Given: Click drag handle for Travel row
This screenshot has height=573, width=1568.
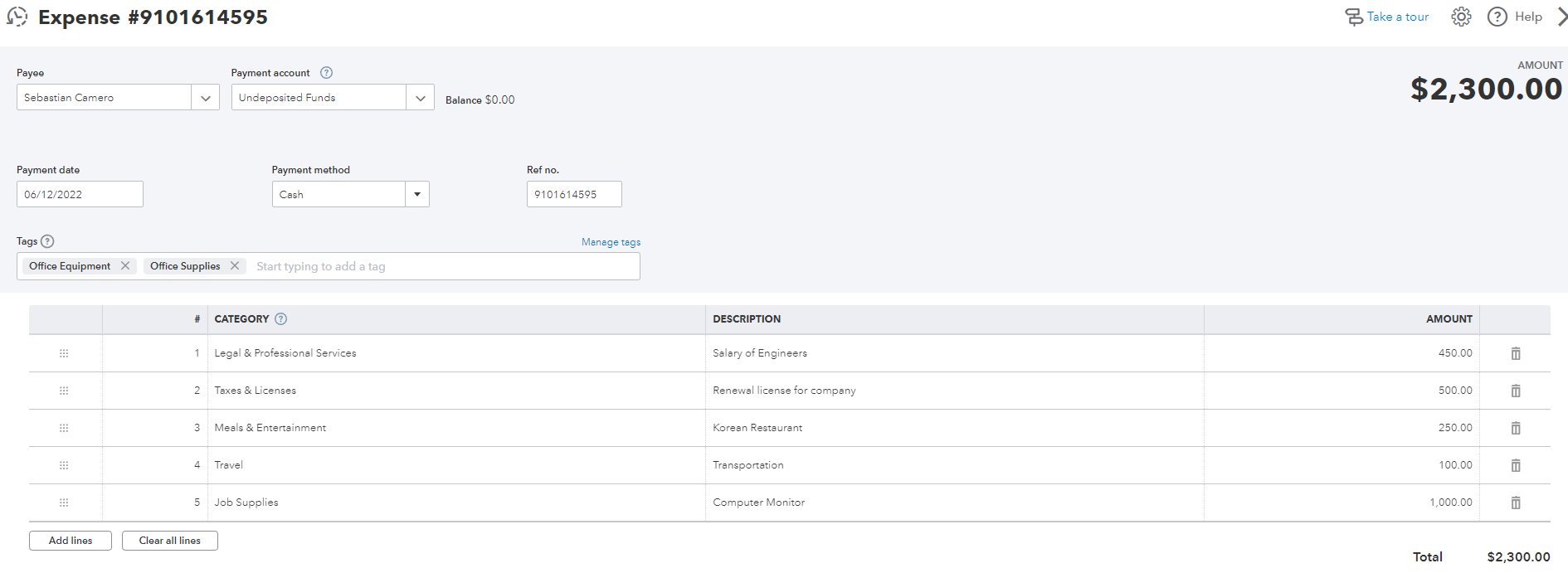Looking at the screenshot, I should tap(64, 465).
